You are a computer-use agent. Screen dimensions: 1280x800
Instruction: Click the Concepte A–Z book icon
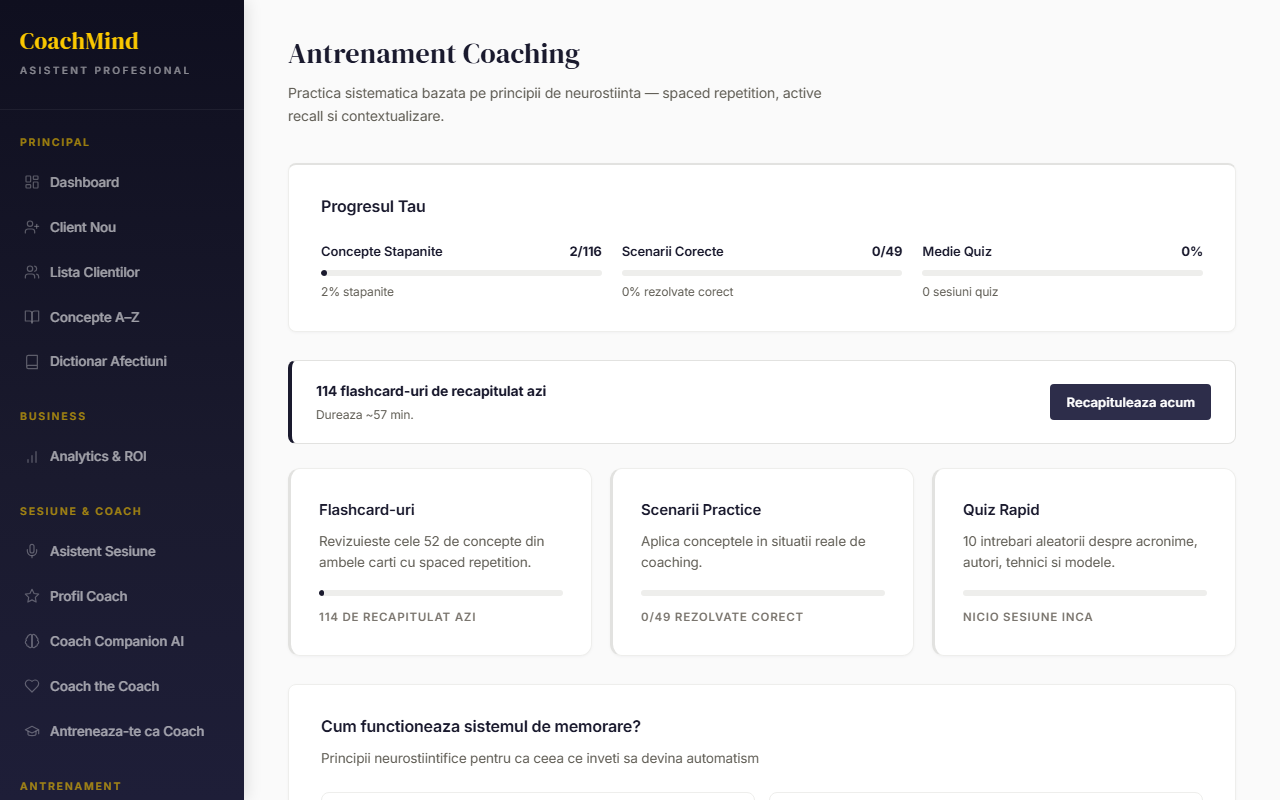[32, 317]
